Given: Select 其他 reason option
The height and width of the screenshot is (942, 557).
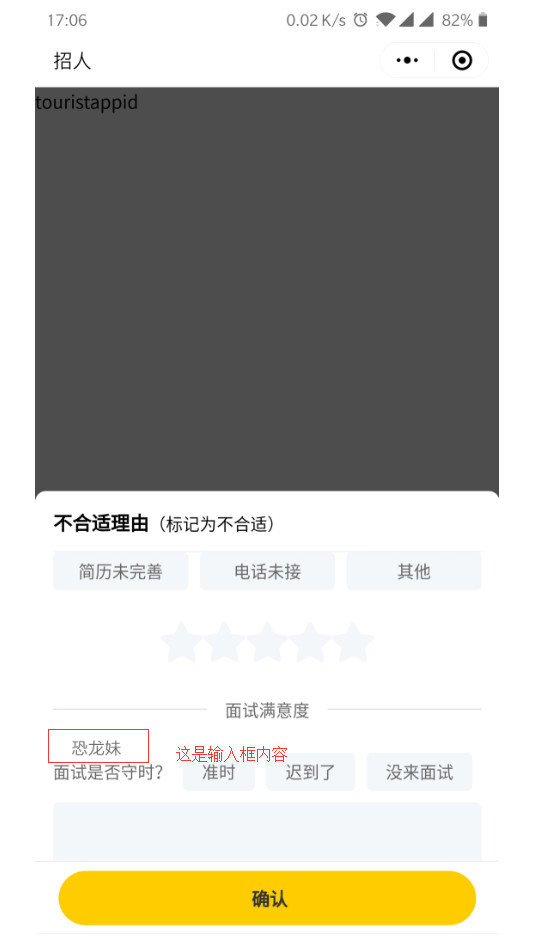Looking at the screenshot, I should pyautogui.click(x=414, y=571).
